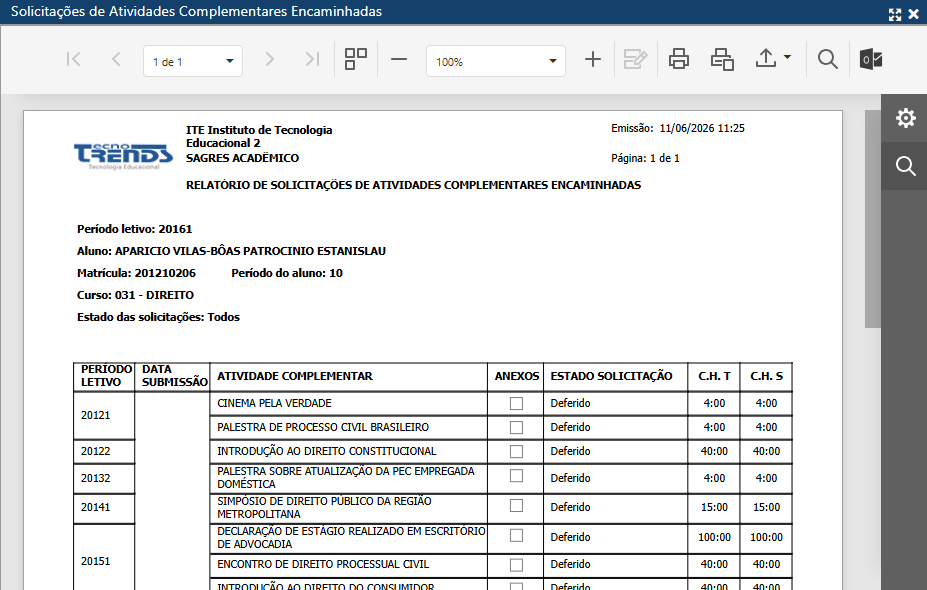Toggle fullscreen for the report window
927x590 pixels.
coord(895,14)
